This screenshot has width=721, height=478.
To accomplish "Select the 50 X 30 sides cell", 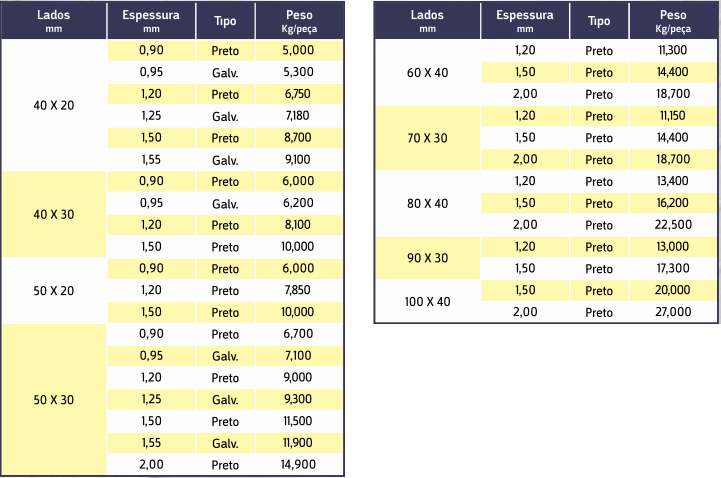I will click(54, 399).
